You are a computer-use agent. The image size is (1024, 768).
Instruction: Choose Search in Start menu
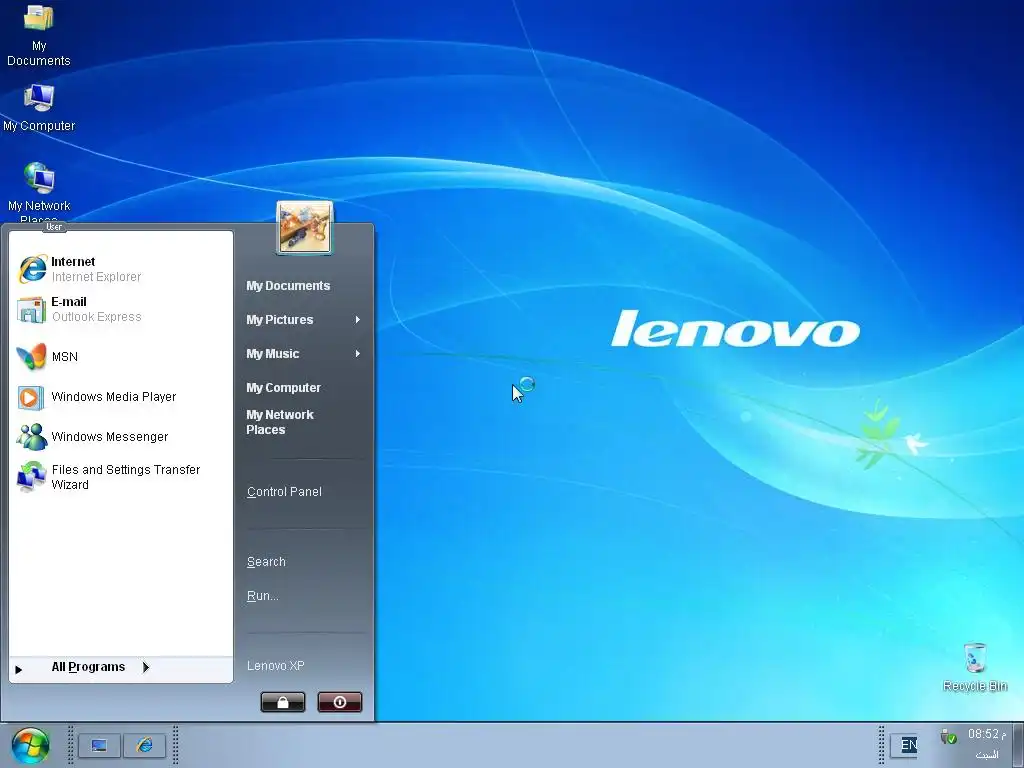coord(266,562)
